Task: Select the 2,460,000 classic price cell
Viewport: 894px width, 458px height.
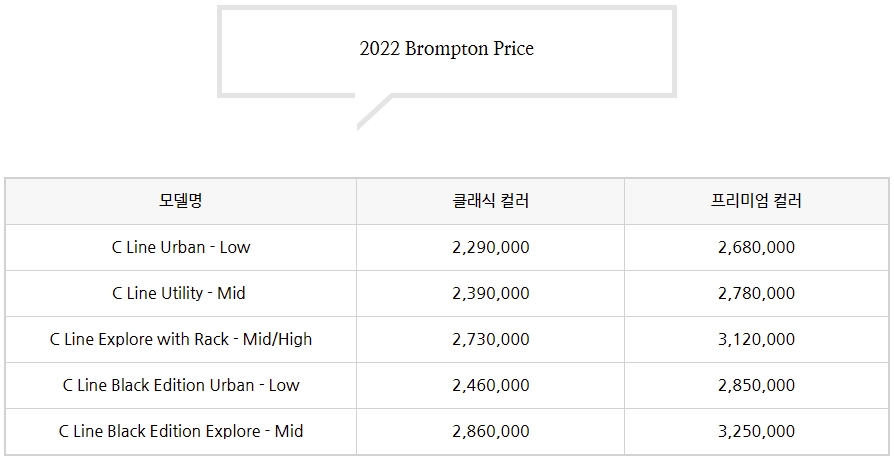Action: [490, 386]
